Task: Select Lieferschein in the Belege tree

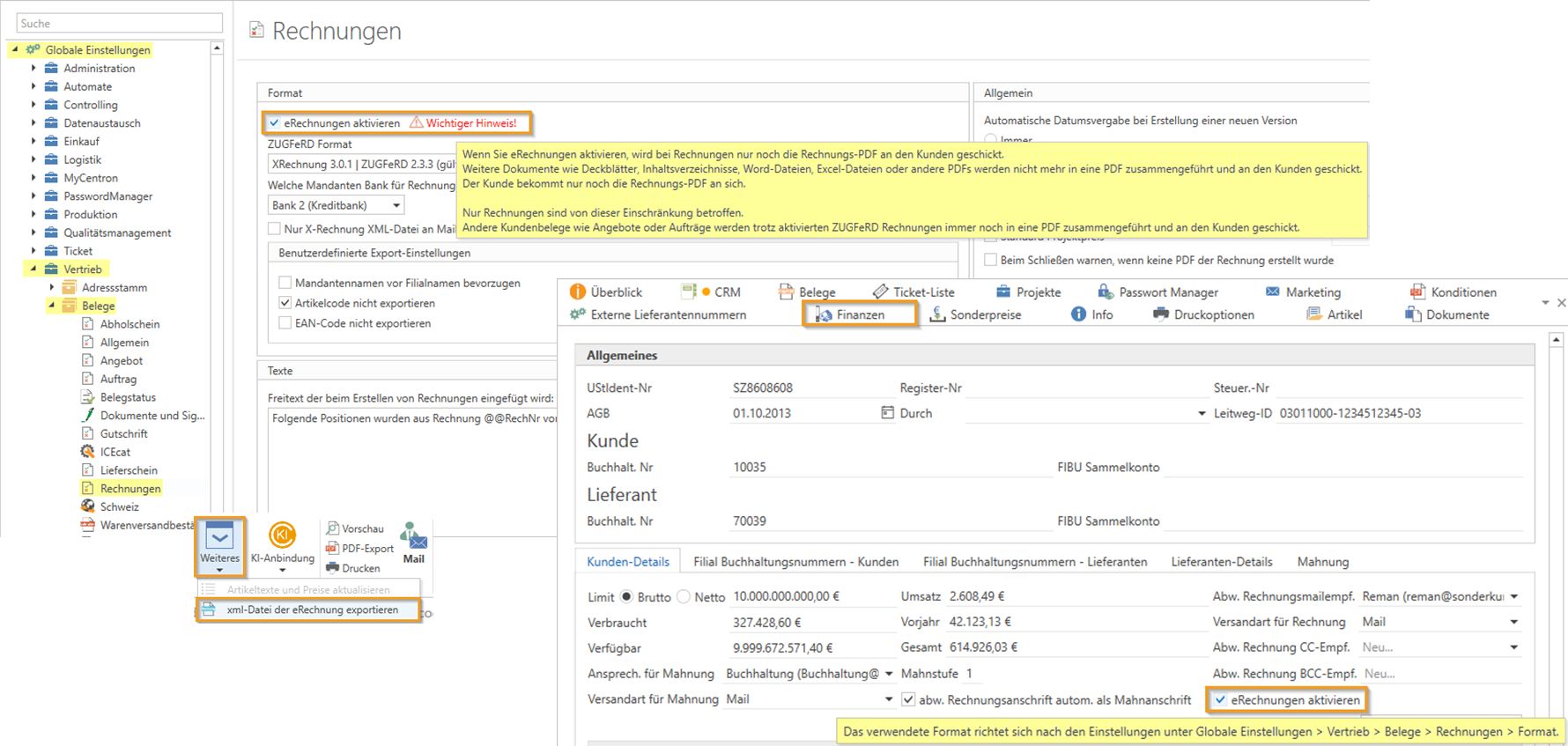Action: point(129,470)
